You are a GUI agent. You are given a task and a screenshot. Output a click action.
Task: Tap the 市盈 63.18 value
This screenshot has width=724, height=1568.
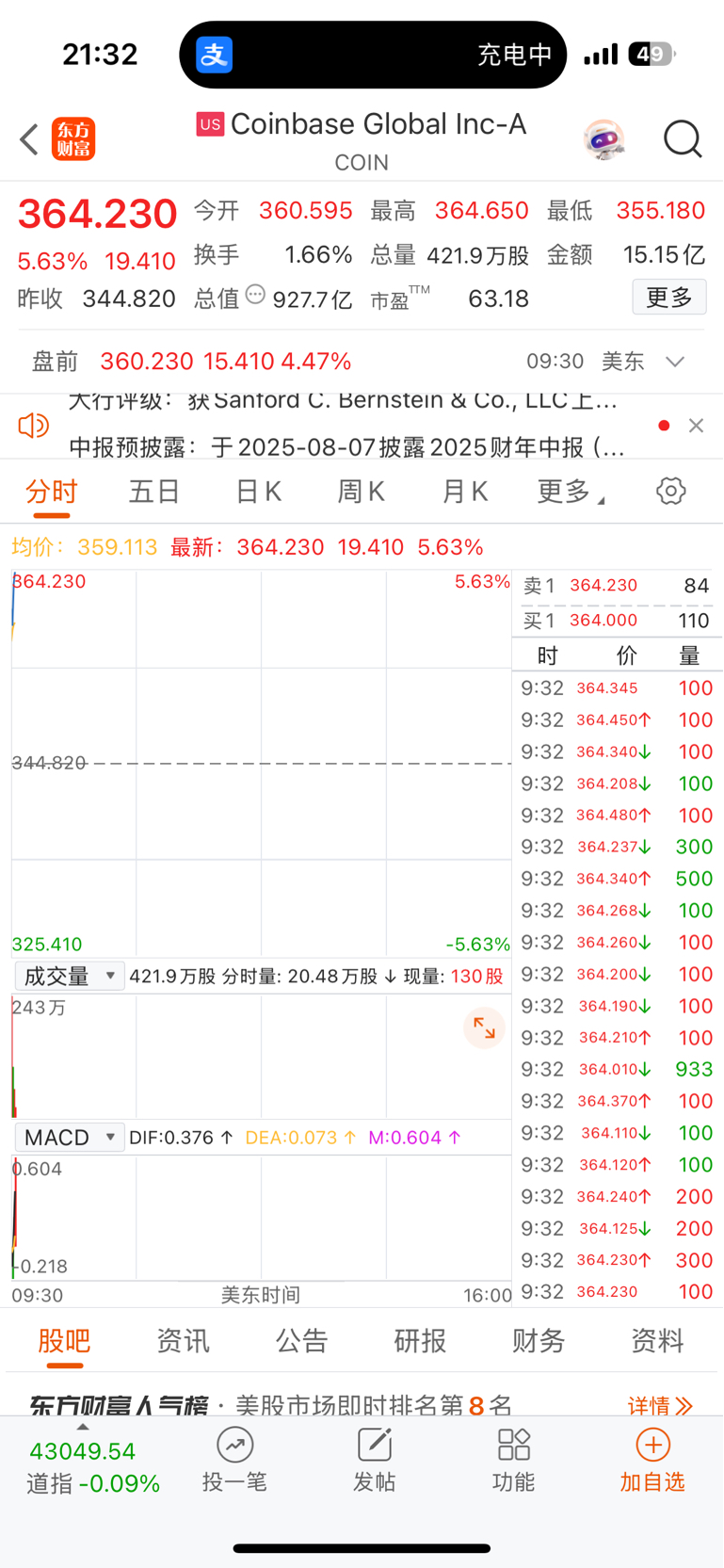coord(498,299)
